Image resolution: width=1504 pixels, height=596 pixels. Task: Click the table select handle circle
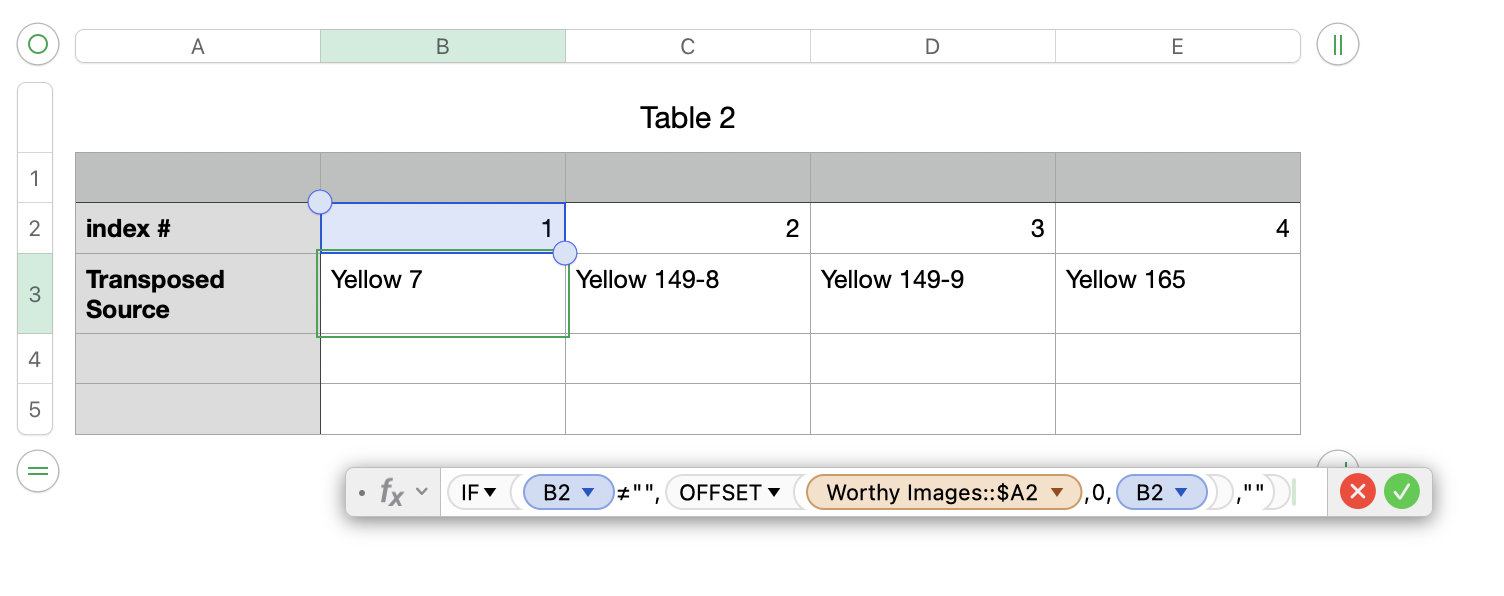point(38,45)
